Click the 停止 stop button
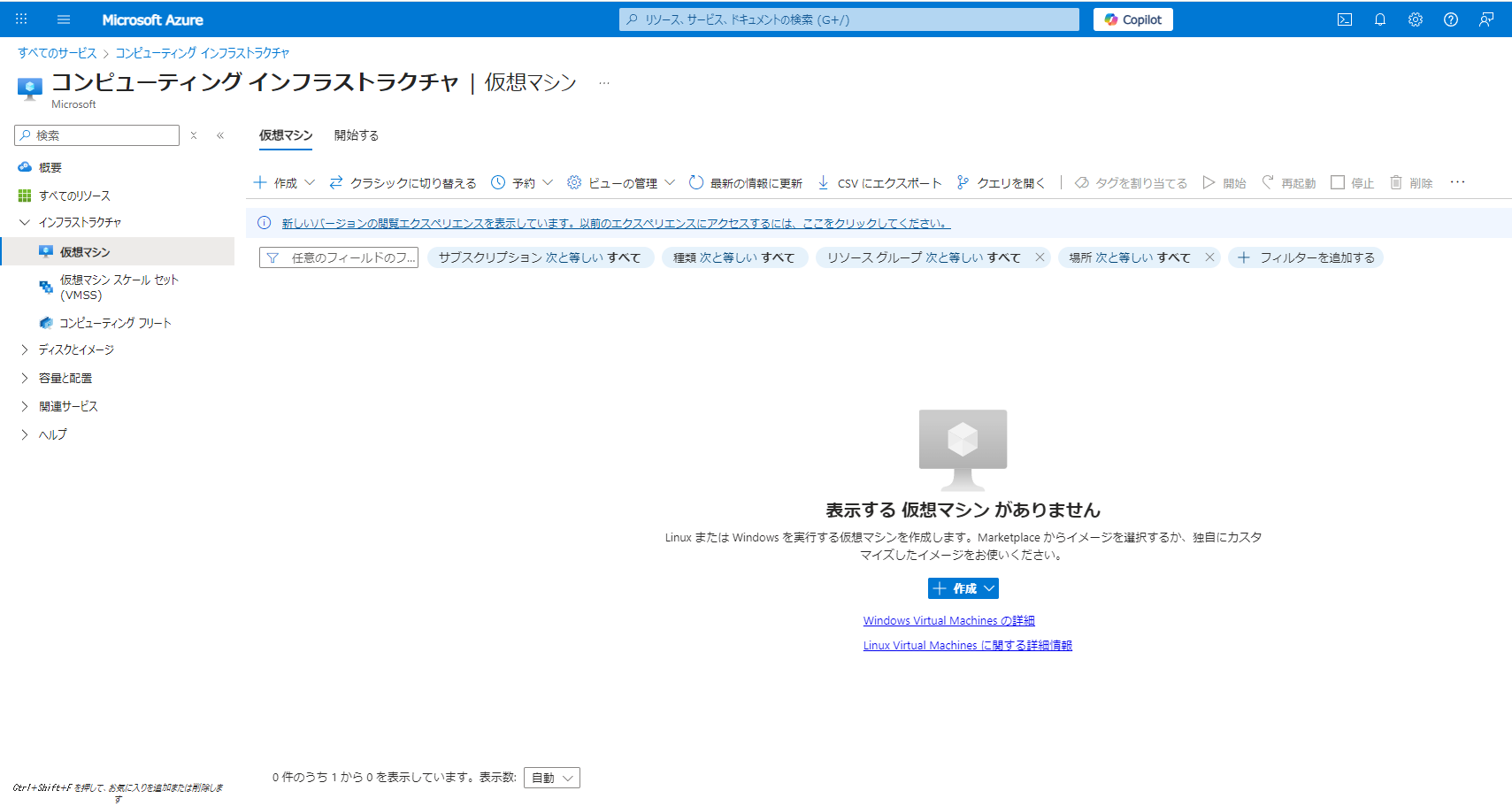The width and height of the screenshot is (1512, 806). pos(1353,182)
